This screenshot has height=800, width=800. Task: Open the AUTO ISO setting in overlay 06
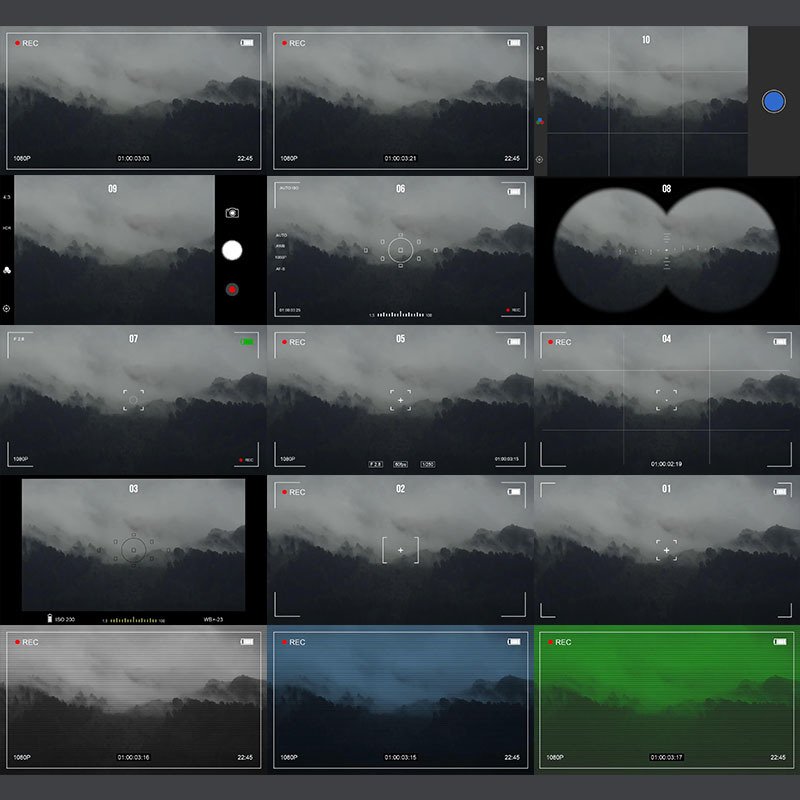pyautogui.click(x=289, y=188)
